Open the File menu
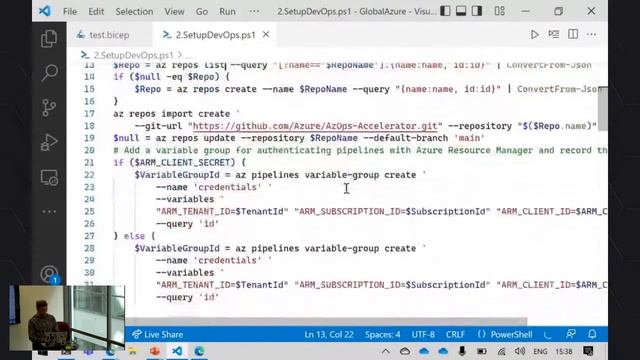This screenshot has height=360, width=640. (x=70, y=11)
